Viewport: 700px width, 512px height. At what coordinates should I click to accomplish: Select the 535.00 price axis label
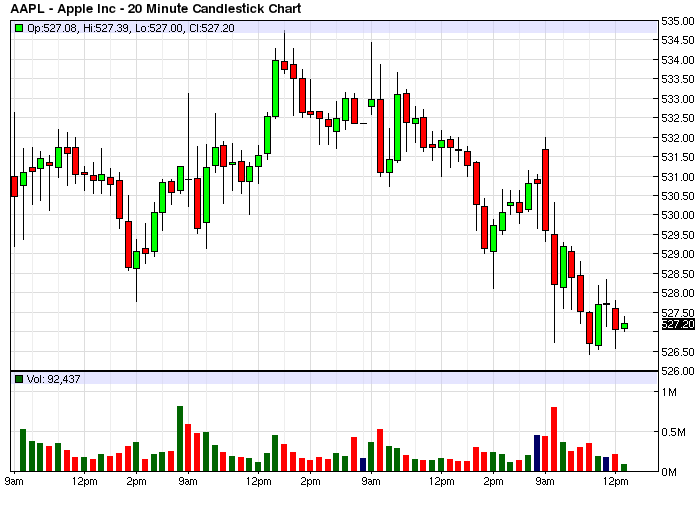click(x=677, y=21)
